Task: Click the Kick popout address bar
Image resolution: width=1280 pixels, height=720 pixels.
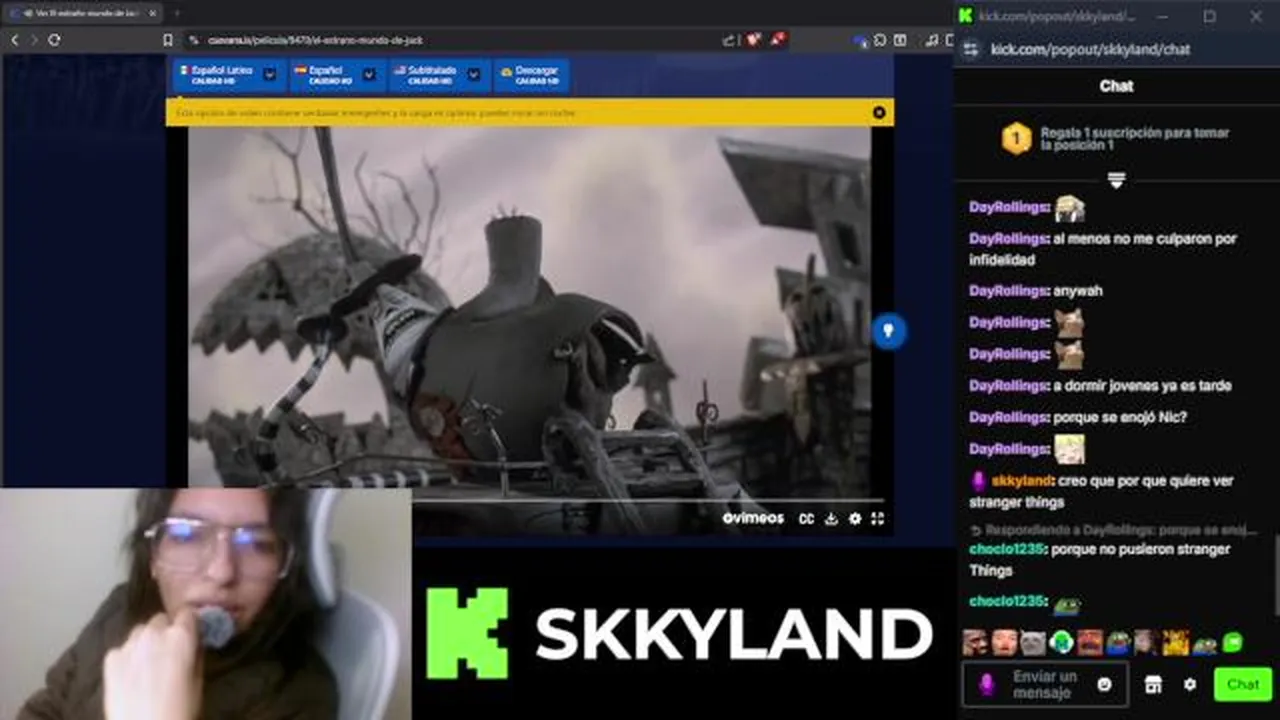Action: point(1090,49)
